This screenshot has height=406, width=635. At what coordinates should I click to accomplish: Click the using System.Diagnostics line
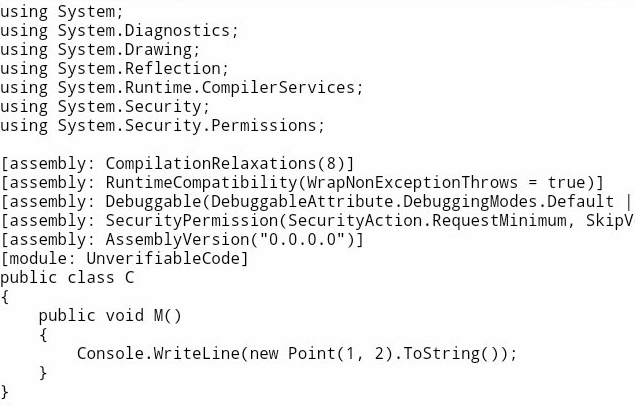click(x=119, y=31)
